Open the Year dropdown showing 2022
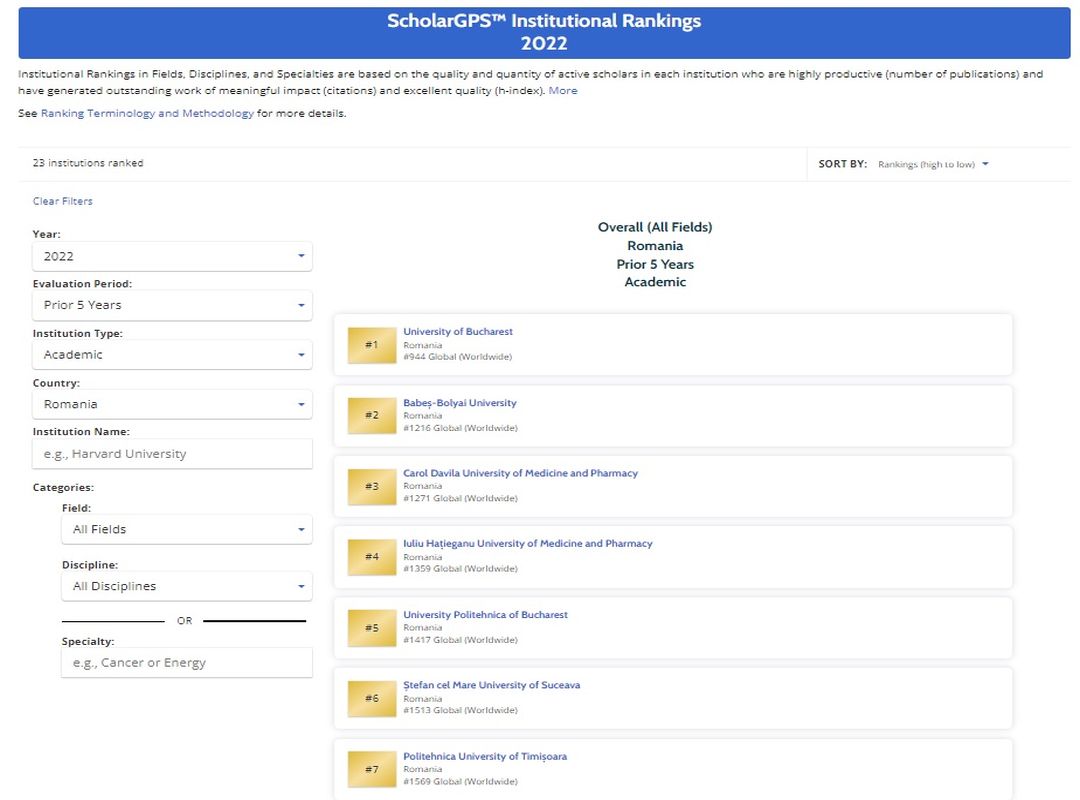Viewport: 1080px width, 800px height. point(172,256)
